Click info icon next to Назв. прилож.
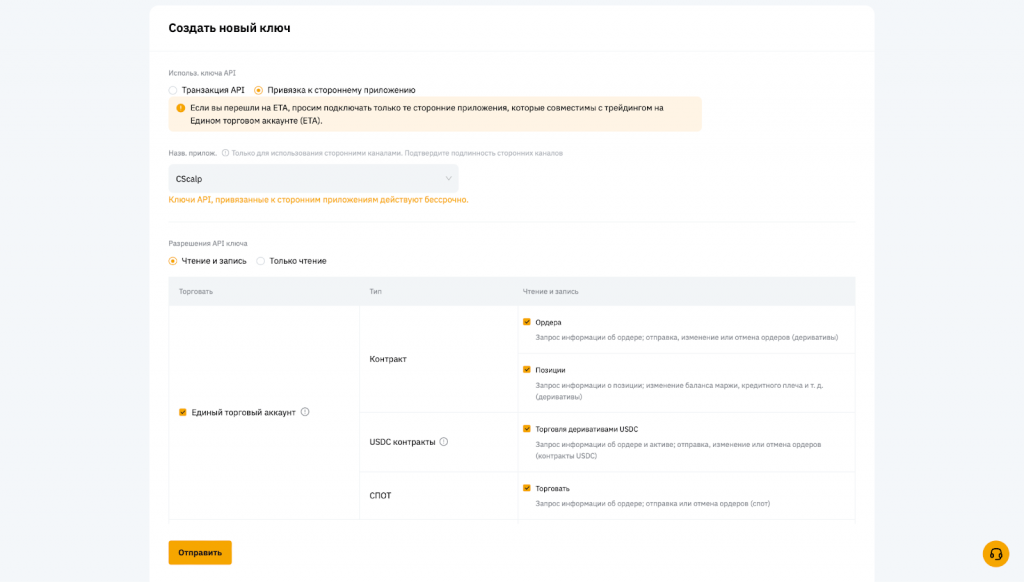The height and width of the screenshot is (582, 1024). (225, 153)
